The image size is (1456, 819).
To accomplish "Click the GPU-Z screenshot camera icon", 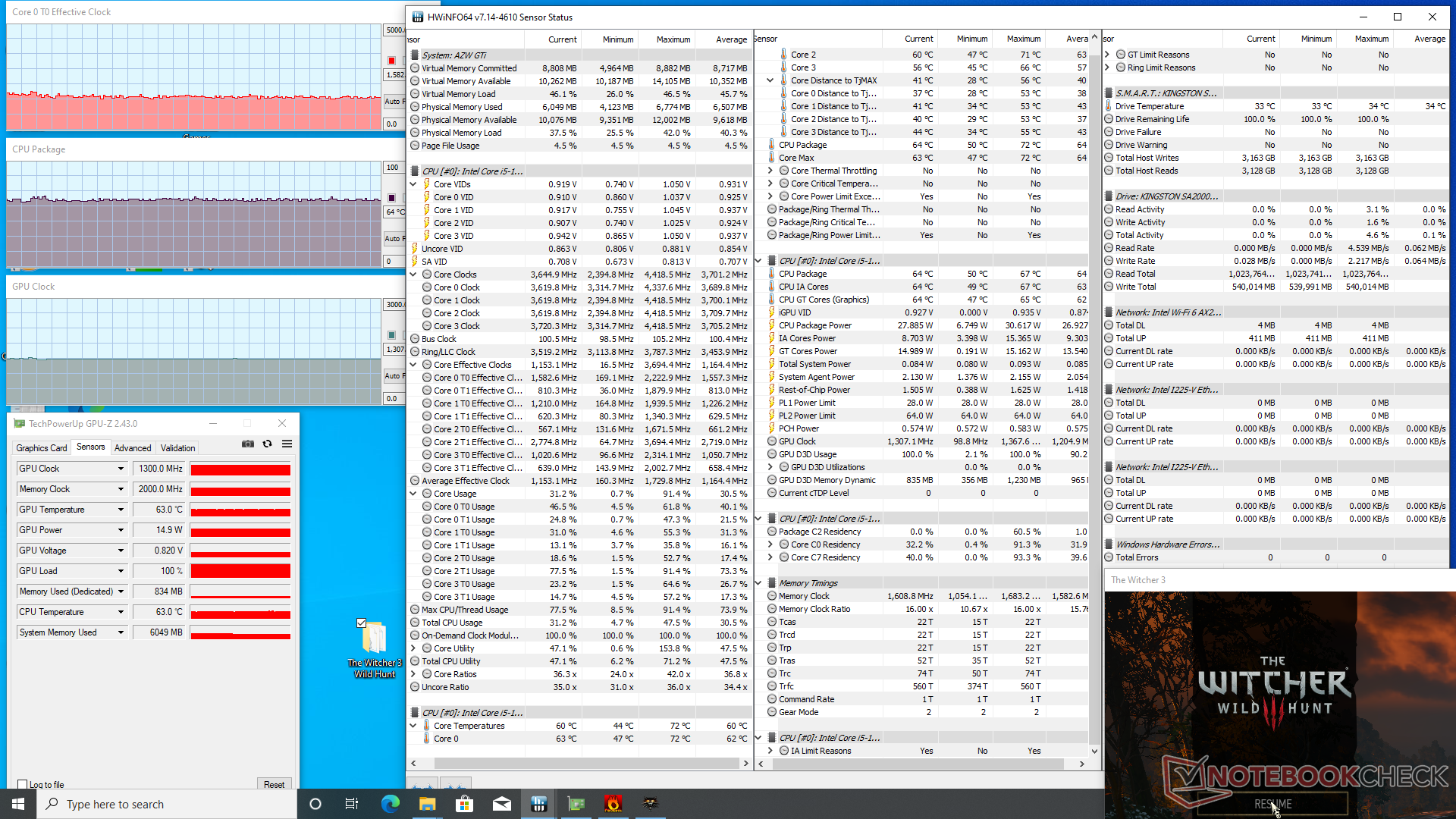I will coord(248,444).
